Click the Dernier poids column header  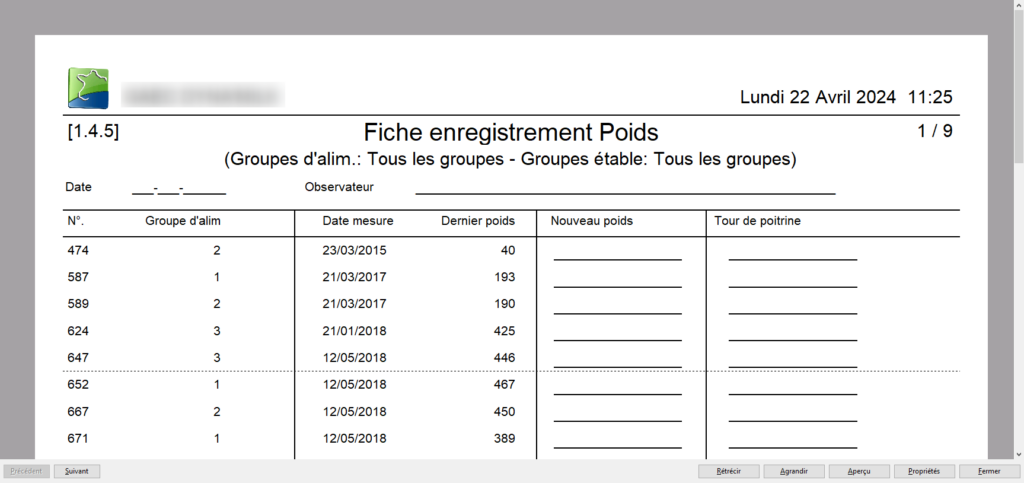click(478, 221)
